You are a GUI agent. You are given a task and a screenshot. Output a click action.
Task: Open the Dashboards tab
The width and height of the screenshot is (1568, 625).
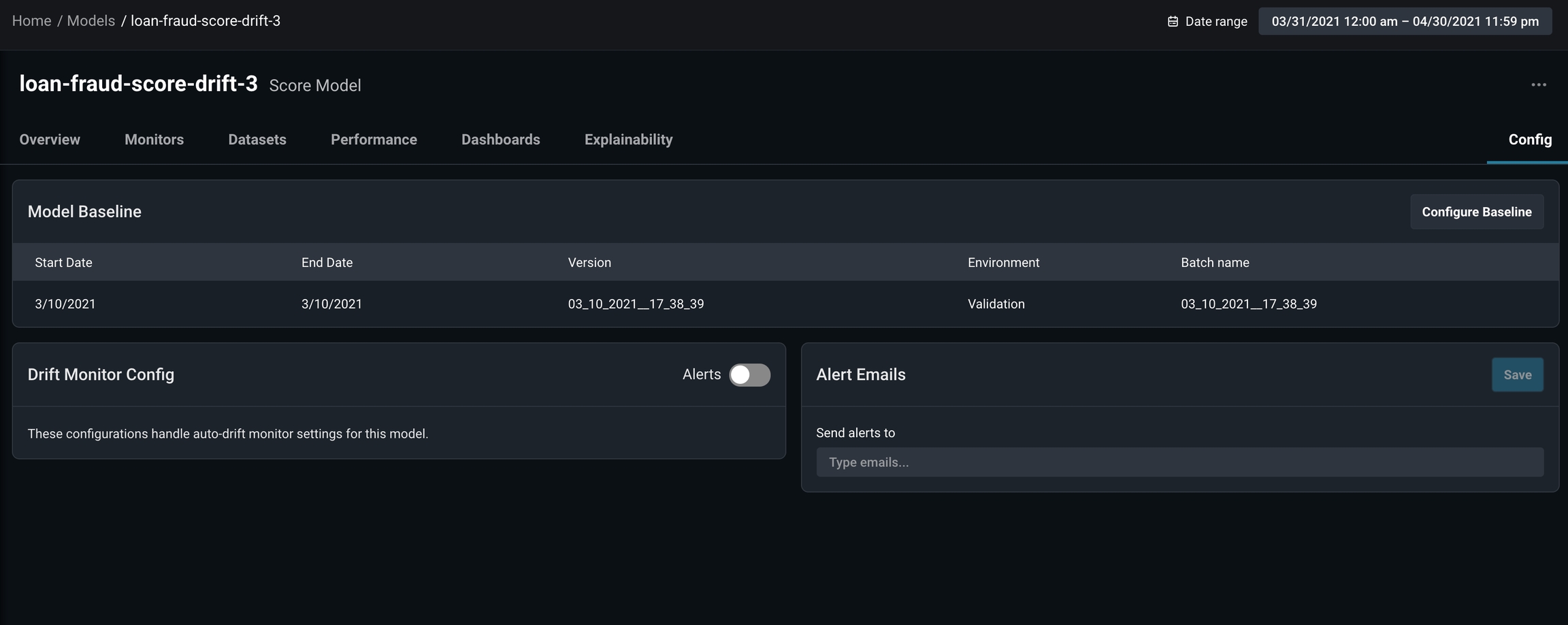tap(500, 140)
